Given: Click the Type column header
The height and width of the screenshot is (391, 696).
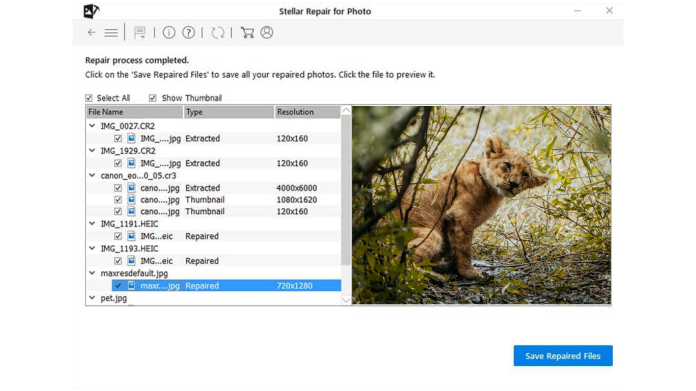Looking at the screenshot, I should pyautogui.click(x=229, y=112).
